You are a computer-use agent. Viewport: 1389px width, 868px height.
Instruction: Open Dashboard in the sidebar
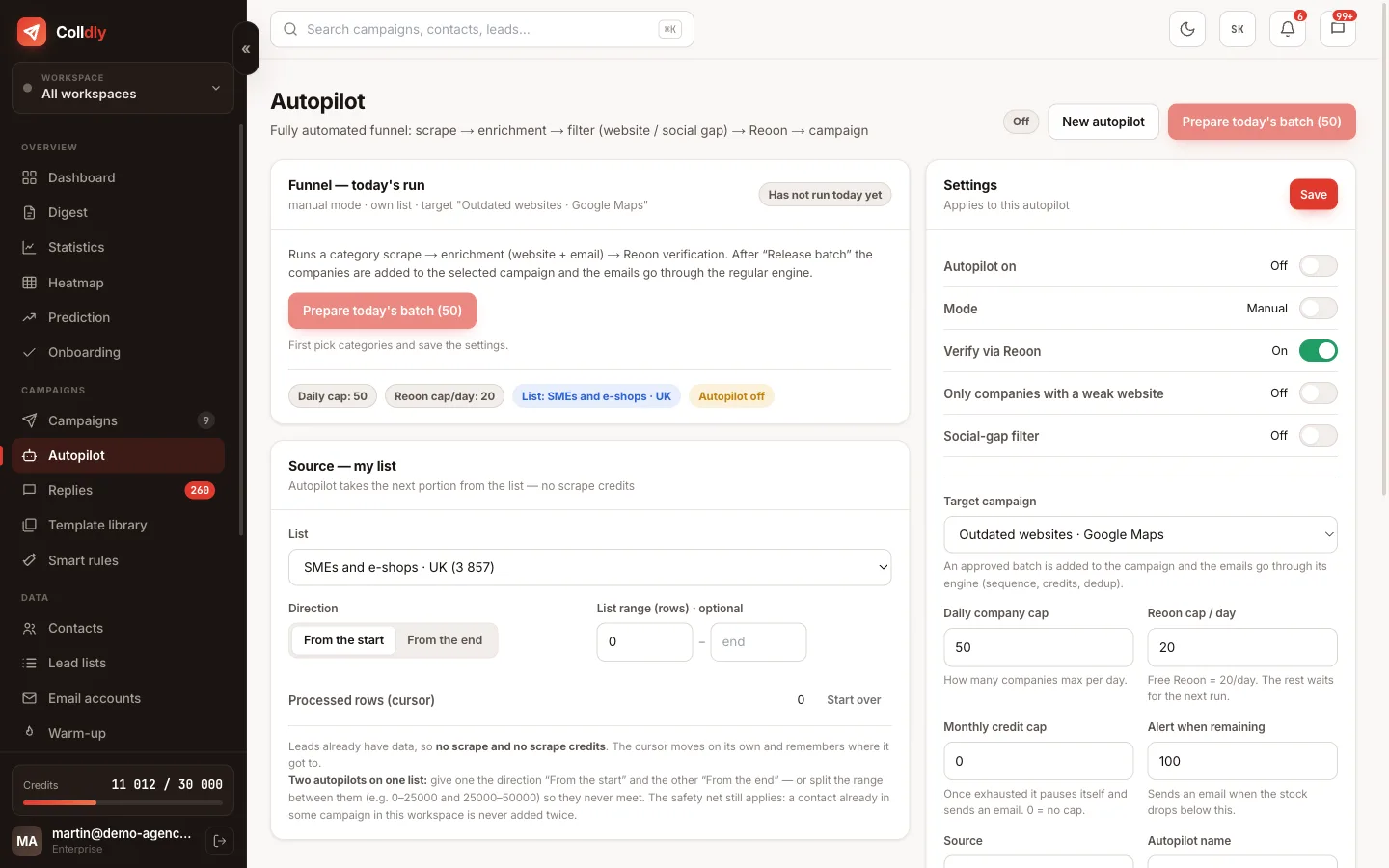[x=118, y=177]
